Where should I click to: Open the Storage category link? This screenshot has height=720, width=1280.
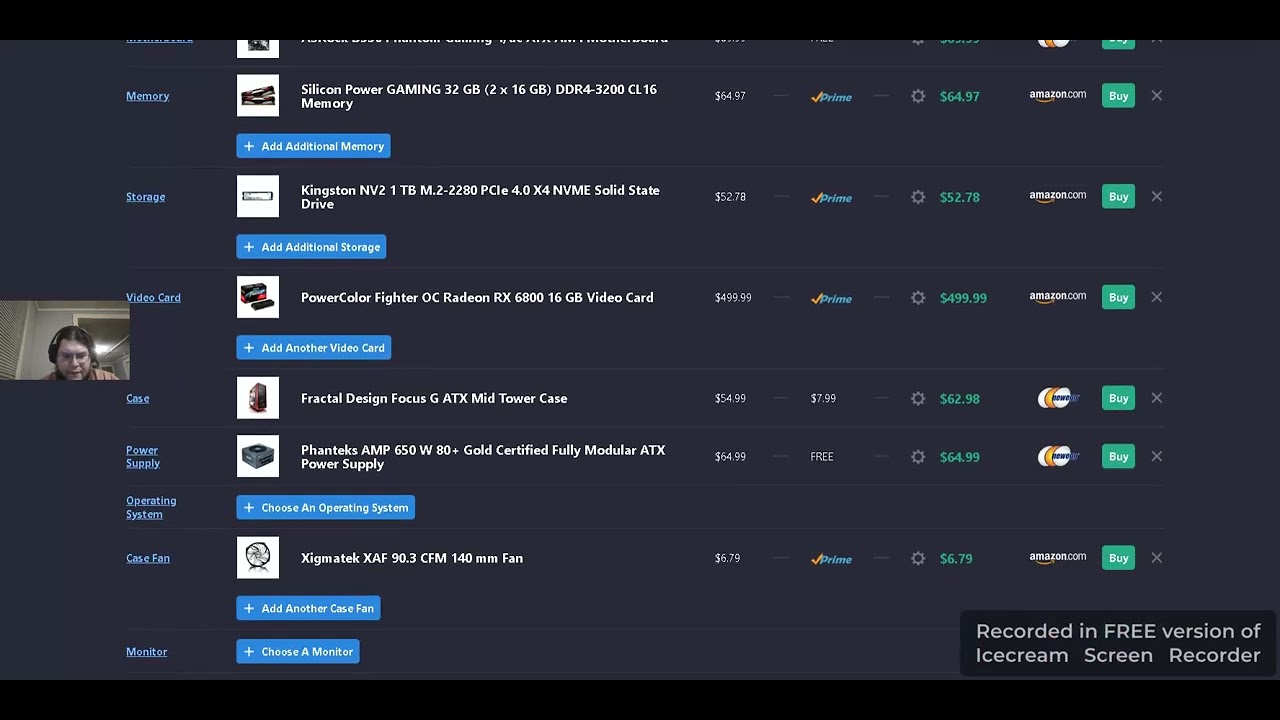point(145,197)
